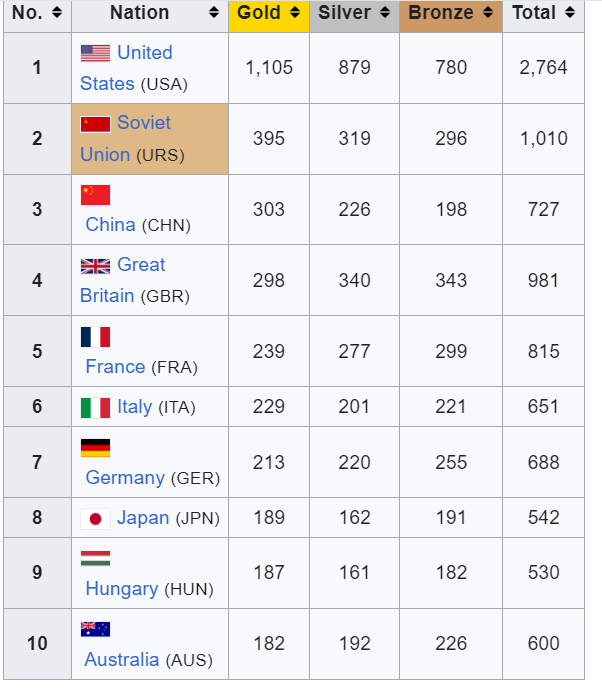
Task: Click the Japan flag icon
Action: point(95,519)
